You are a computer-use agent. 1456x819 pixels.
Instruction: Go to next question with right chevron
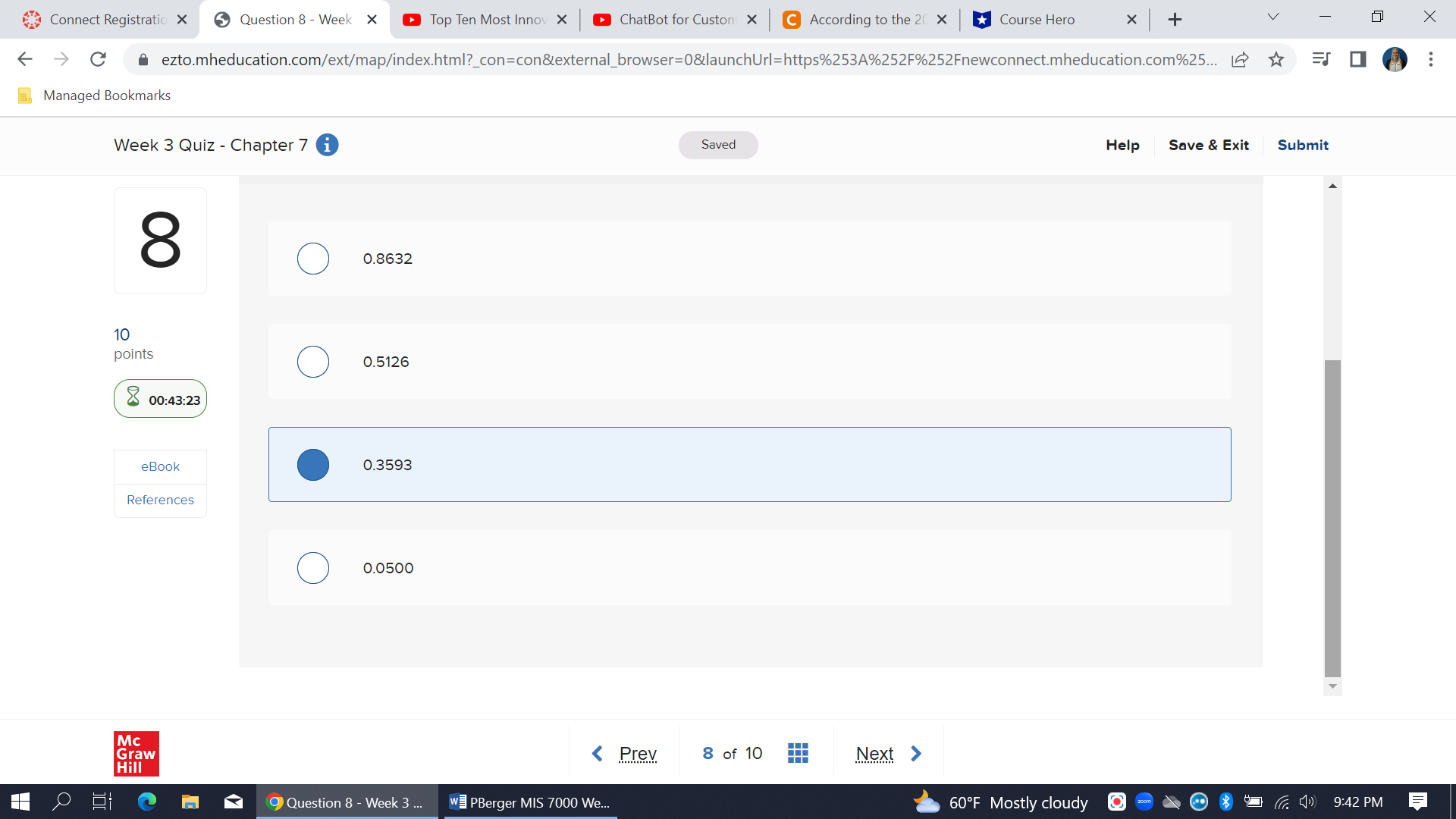916,753
